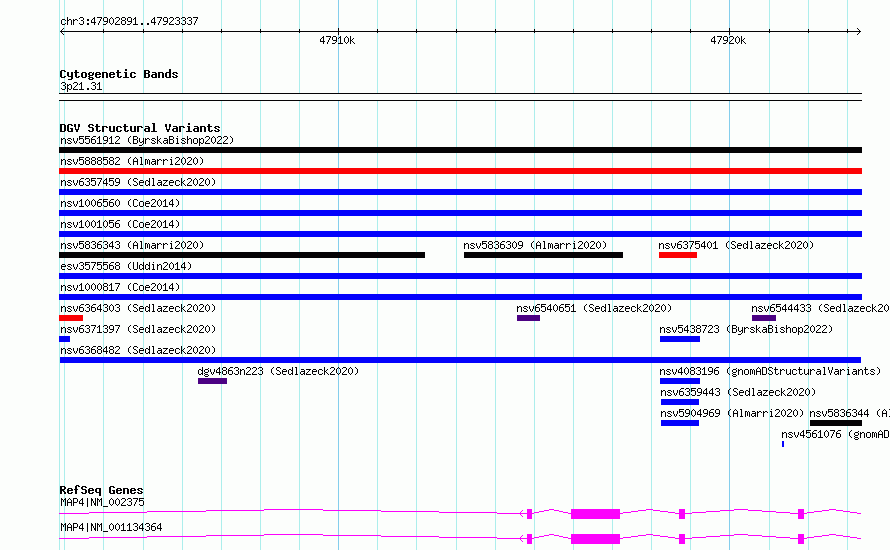The width and height of the screenshot is (890, 550).
Task: Select the nsv5561912 (ByrskaBishop2022) black variant bar
Action: click(x=460, y=150)
